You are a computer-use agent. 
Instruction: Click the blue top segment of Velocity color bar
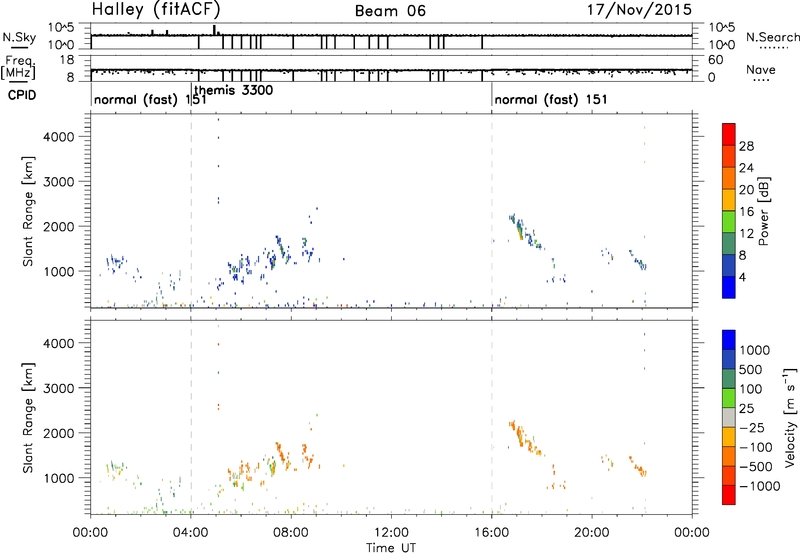coord(729,340)
